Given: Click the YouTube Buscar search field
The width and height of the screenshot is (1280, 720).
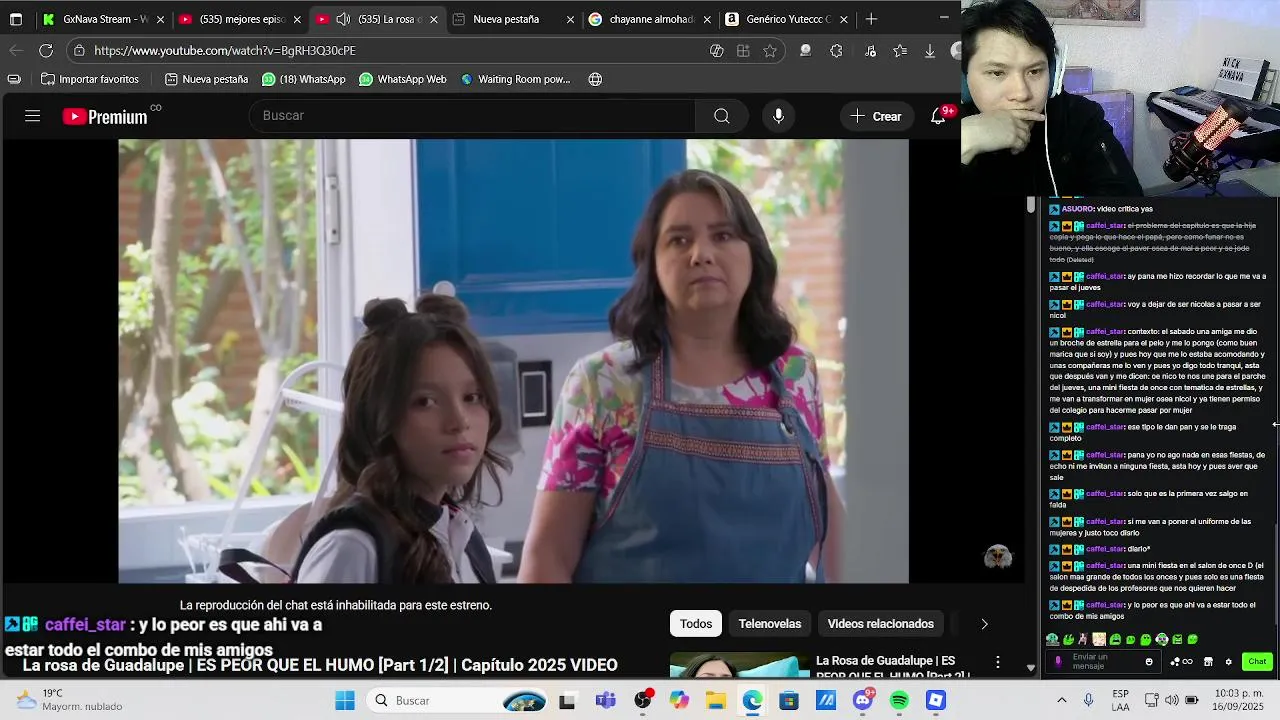Looking at the screenshot, I should 472,116.
